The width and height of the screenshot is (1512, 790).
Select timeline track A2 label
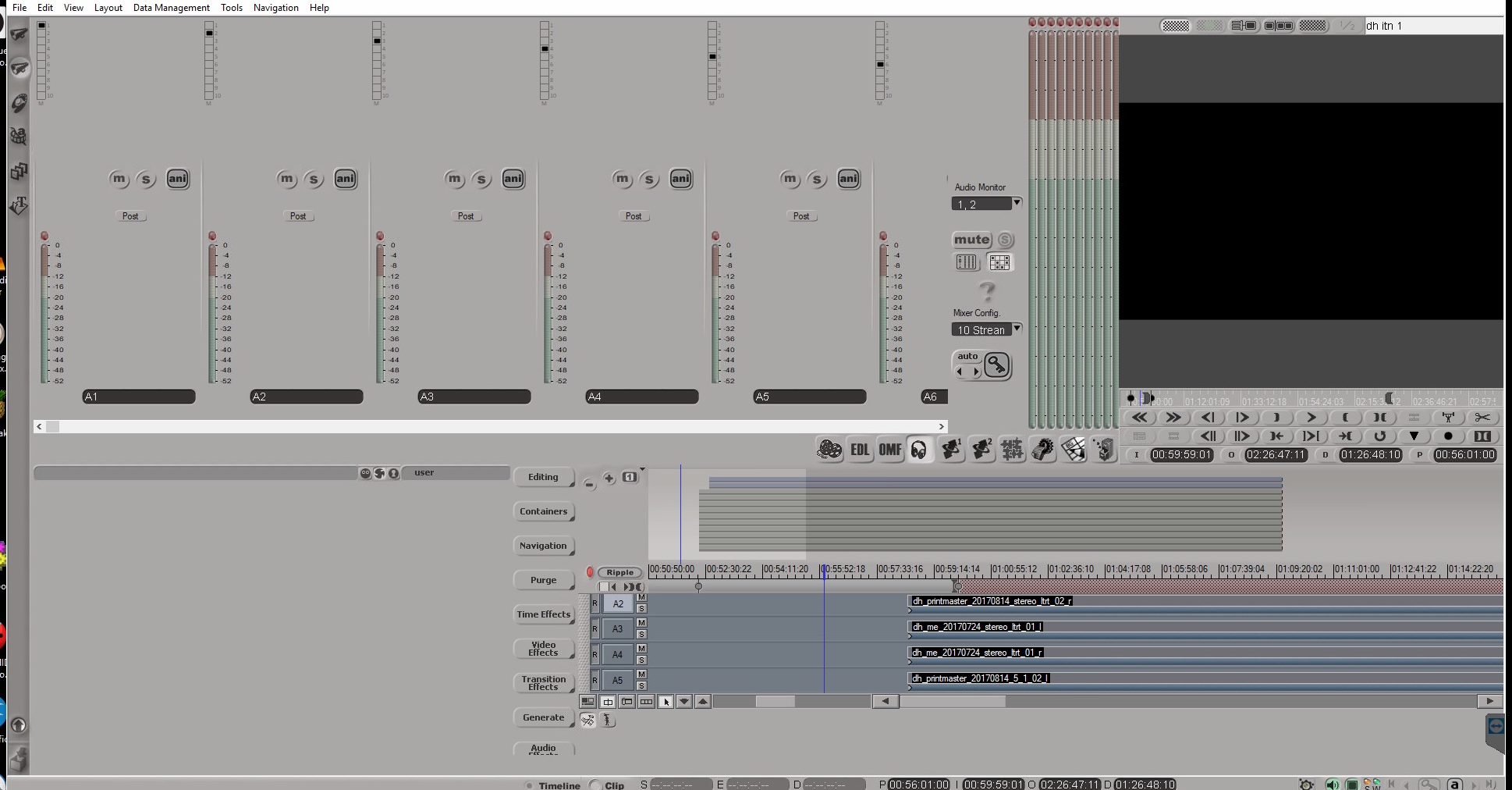pos(618,603)
